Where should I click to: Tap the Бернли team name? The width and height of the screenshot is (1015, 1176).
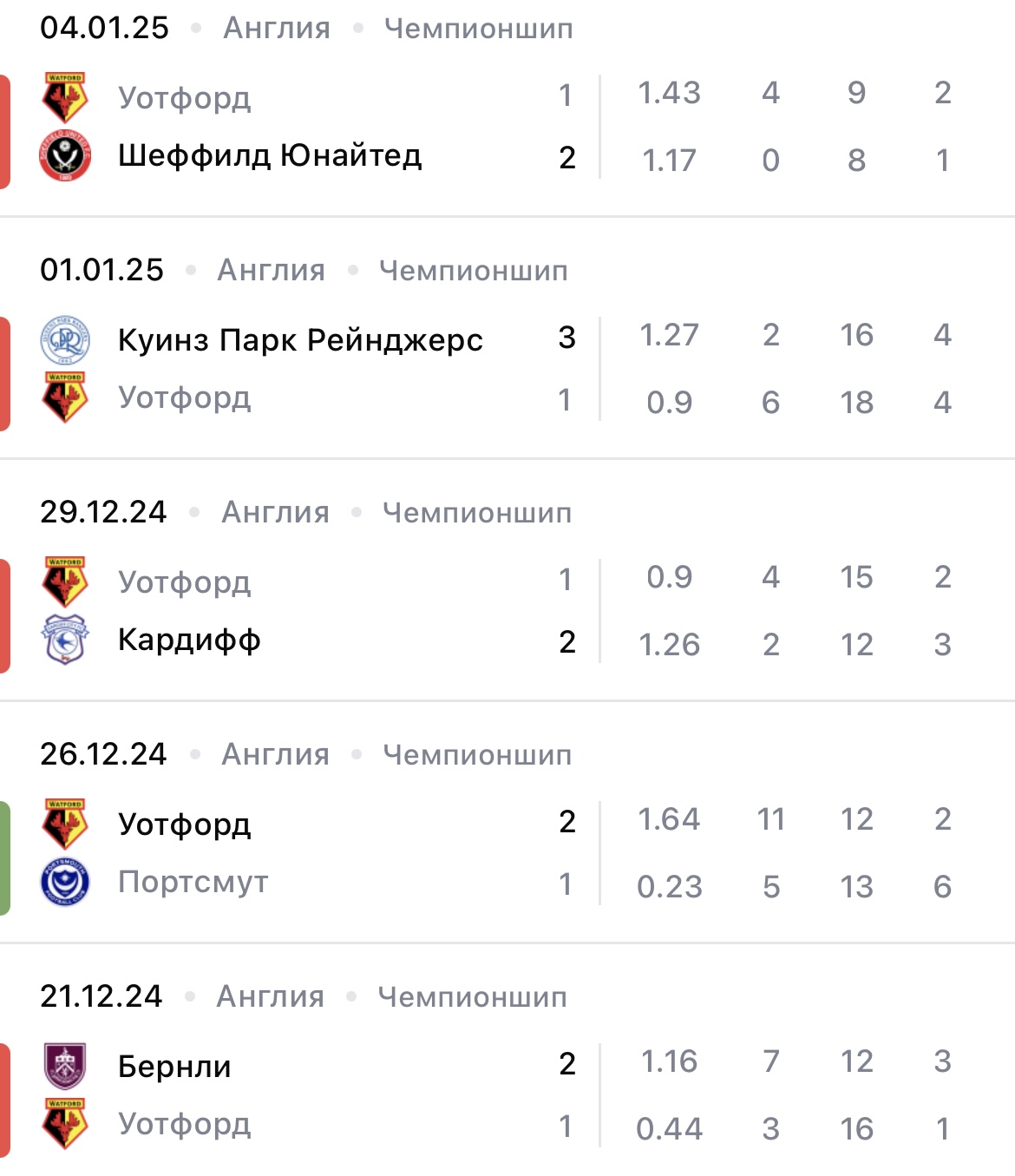[x=174, y=1067]
